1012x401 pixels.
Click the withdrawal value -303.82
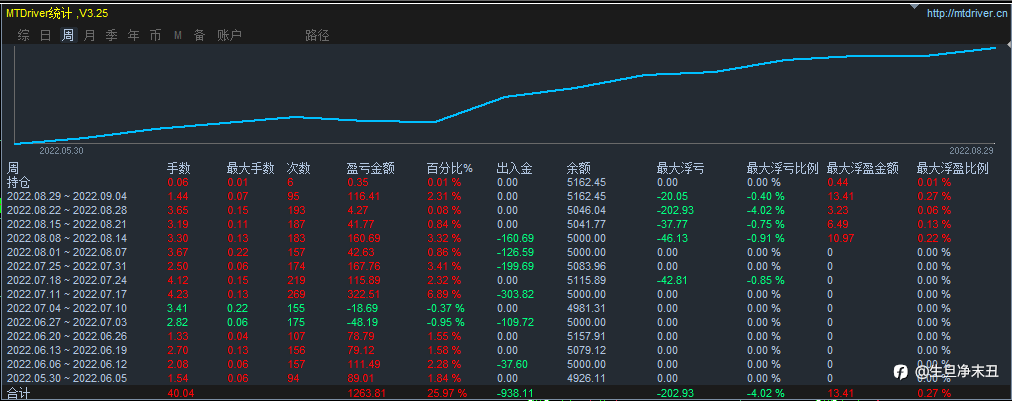coord(516,294)
